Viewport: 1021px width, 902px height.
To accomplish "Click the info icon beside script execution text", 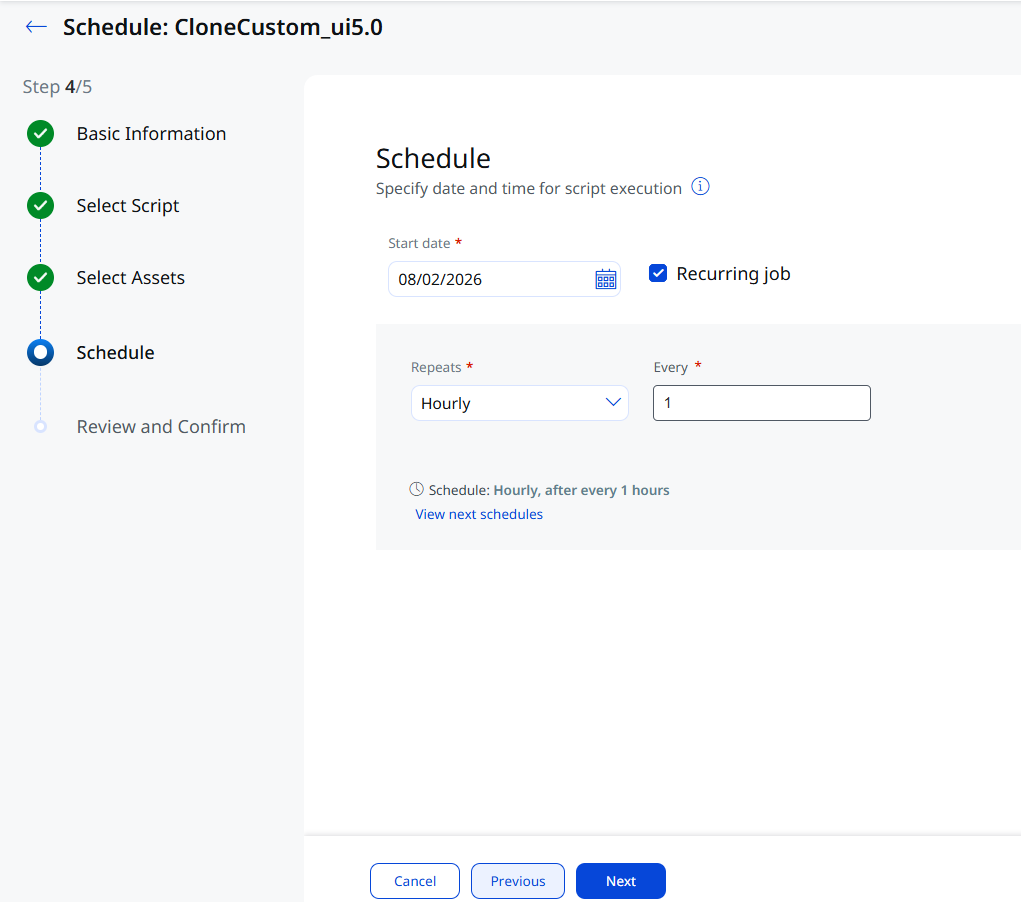I will [x=700, y=187].
